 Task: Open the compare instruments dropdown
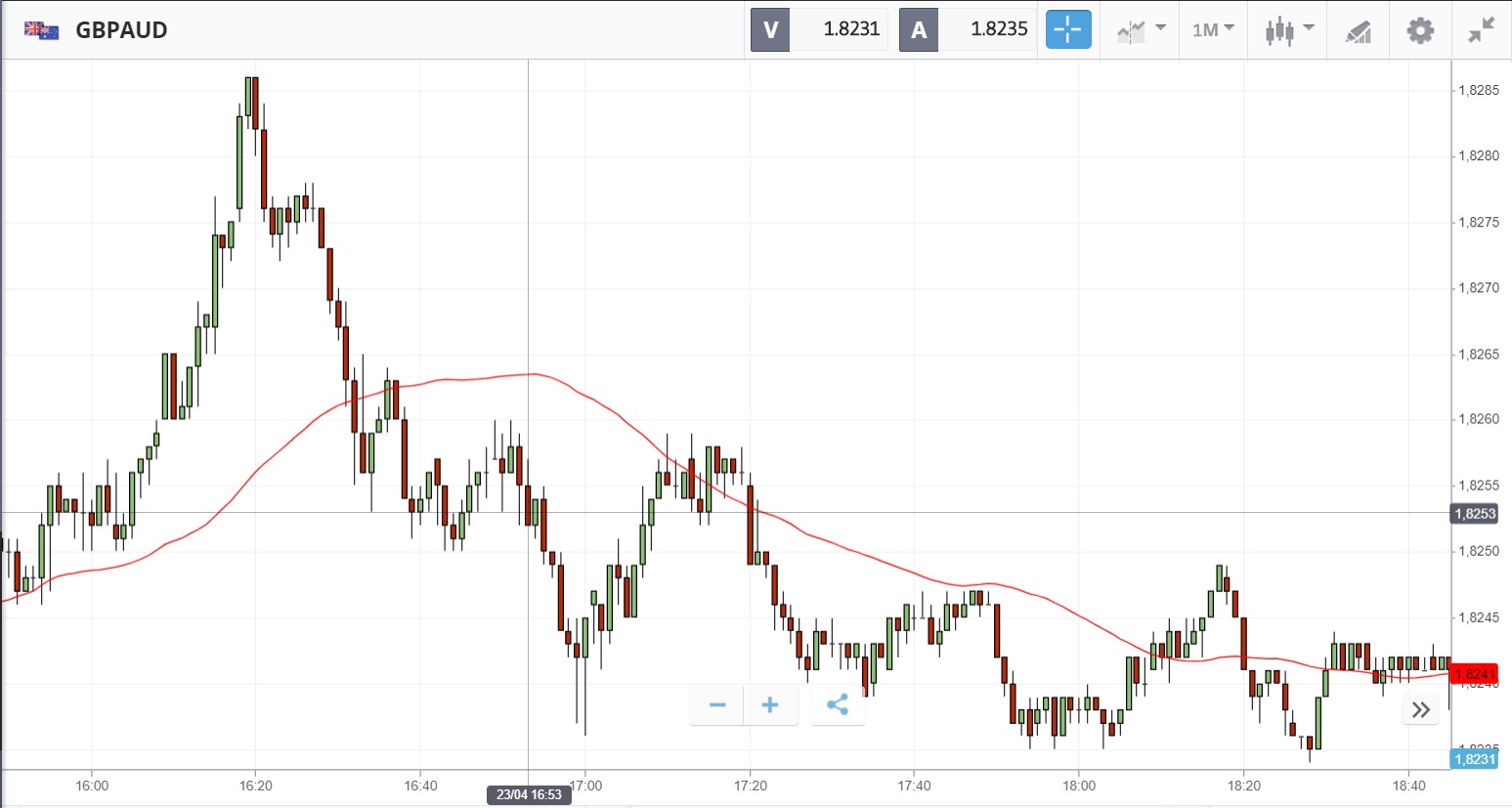pos(1141,29)
